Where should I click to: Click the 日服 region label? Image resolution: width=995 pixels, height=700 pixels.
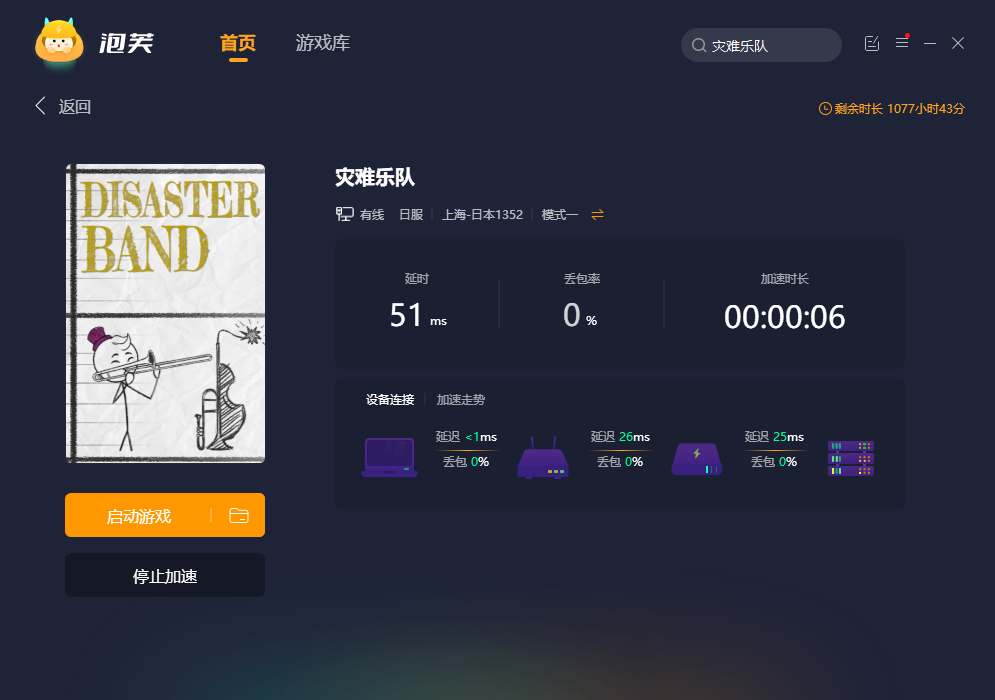[x=411, y=215]
